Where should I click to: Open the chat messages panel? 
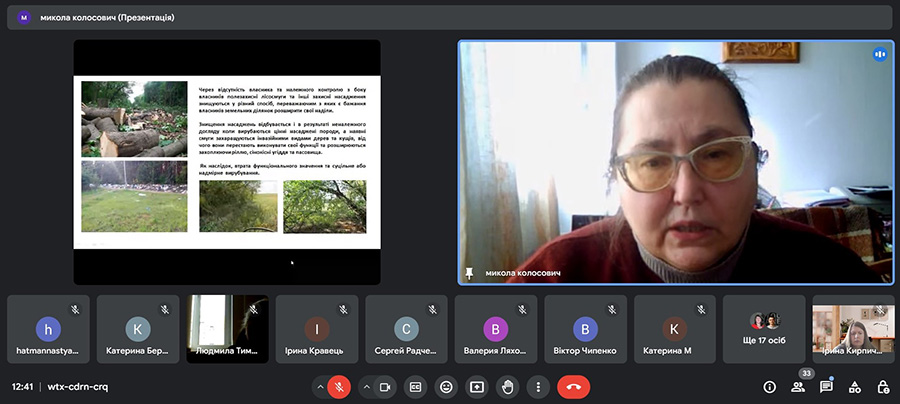[x=826, y=387]
